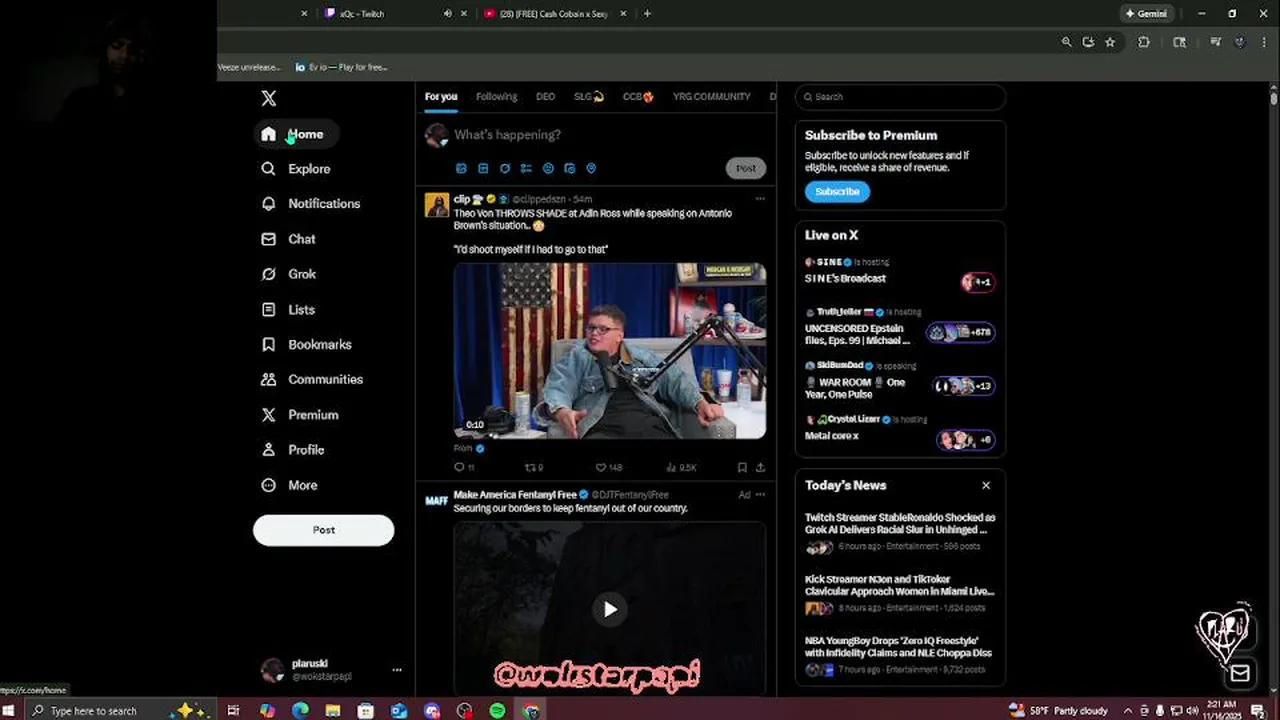Schedule post icon in the composer
1280x720 pixels.
click(x=570, y=169)
